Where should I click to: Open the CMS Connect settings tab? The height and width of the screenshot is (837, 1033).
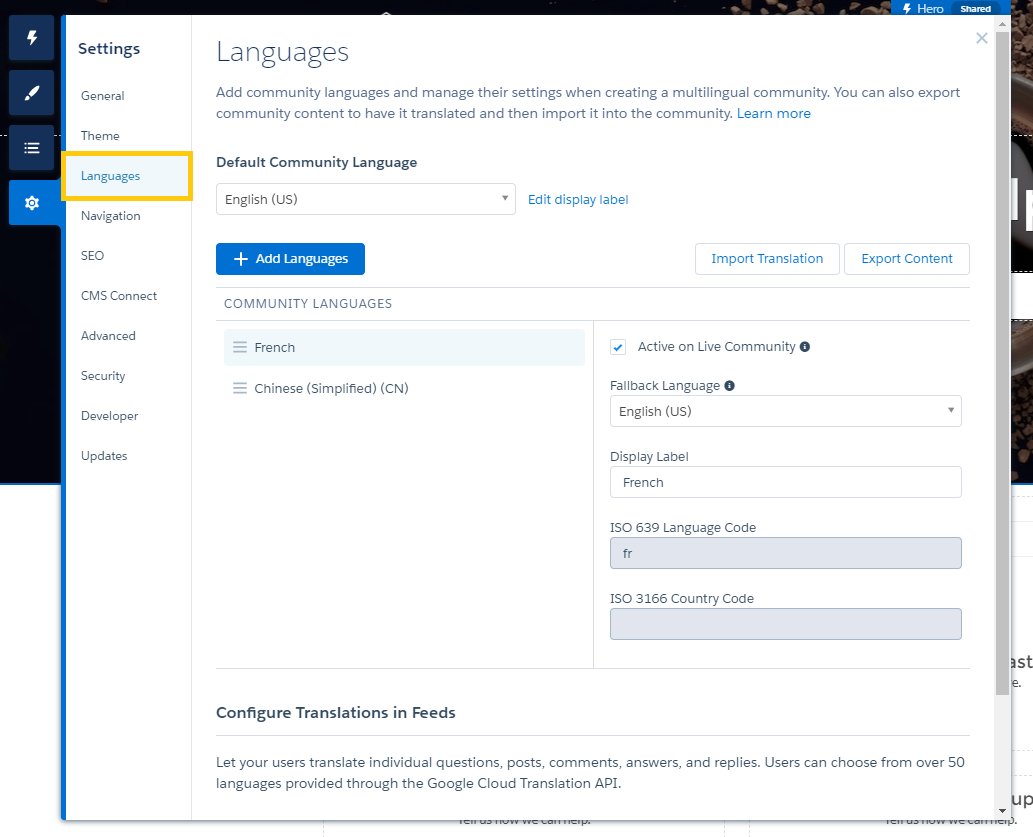[119, 296]
